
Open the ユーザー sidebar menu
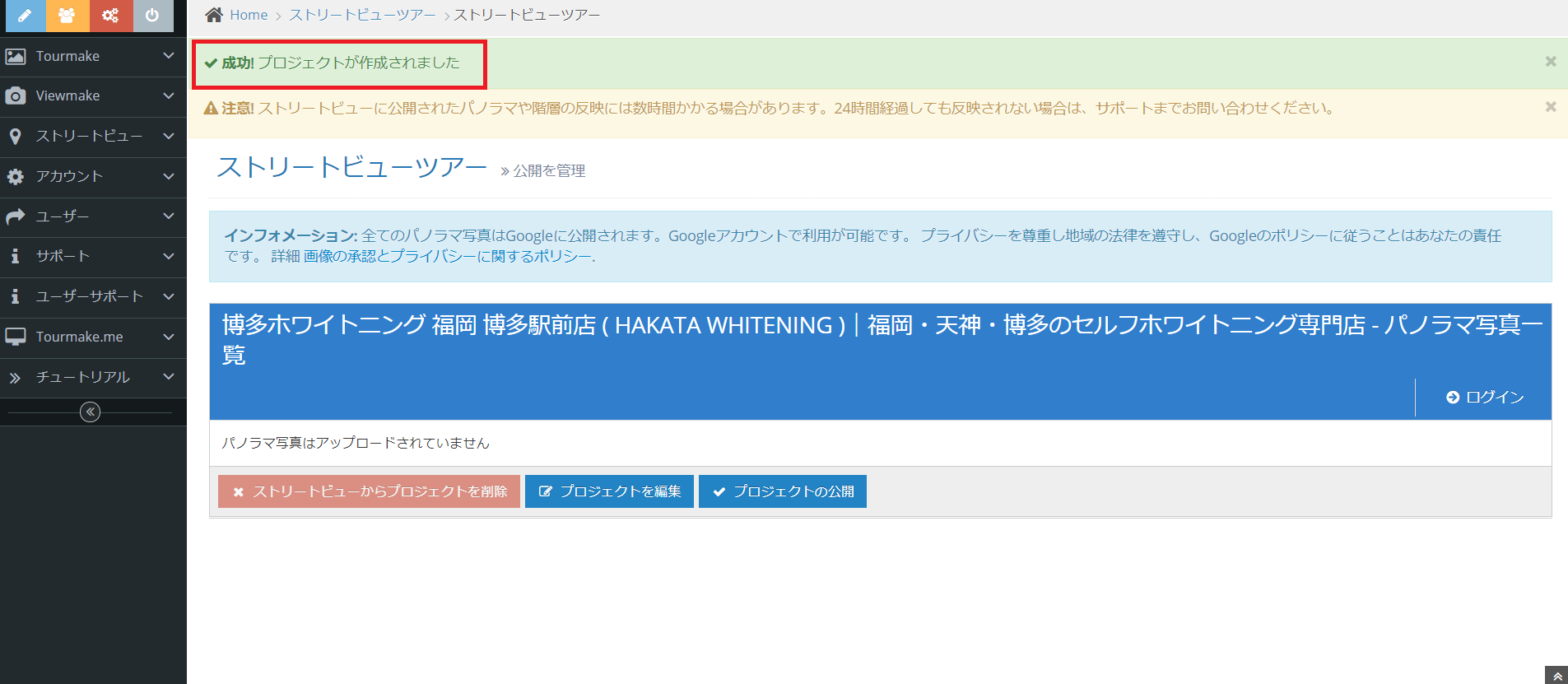click(93, 216)
